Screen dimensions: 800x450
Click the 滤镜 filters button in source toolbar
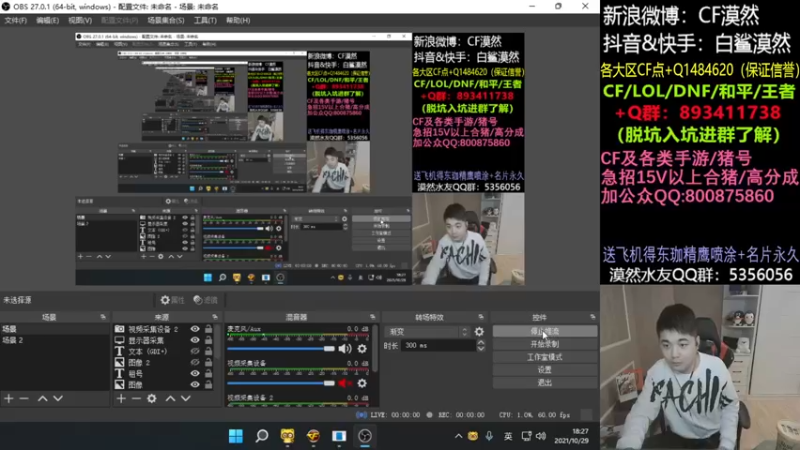[206, 300]
